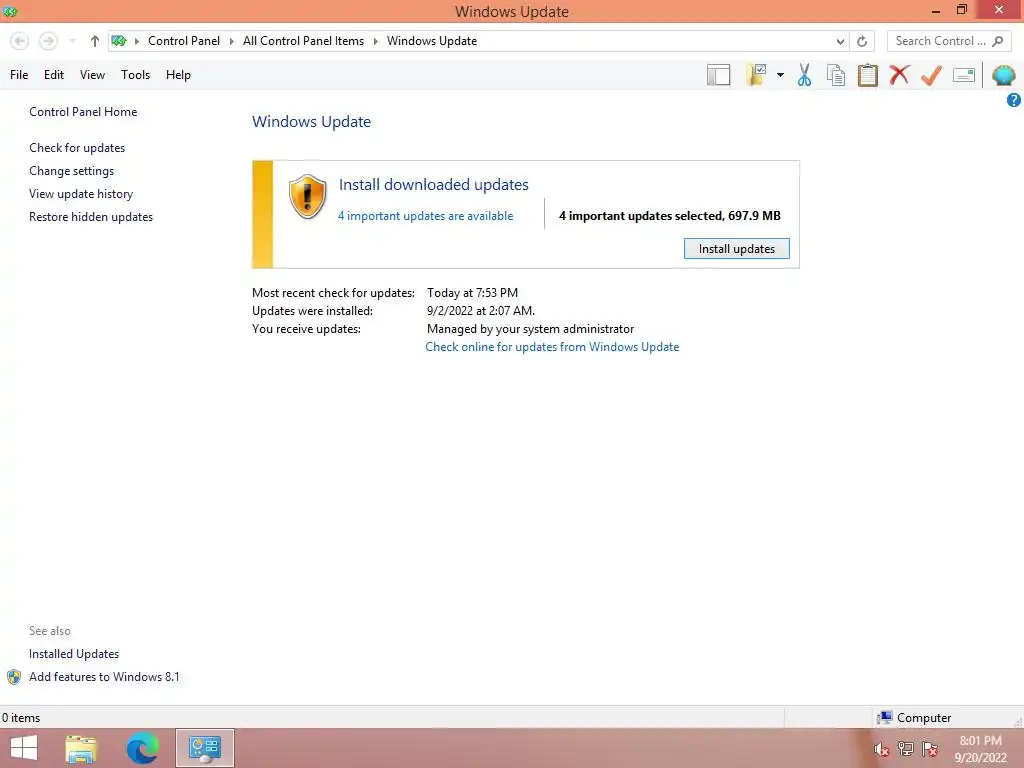Click the Install updates button
The image size is (1024, 768).
tap(737, 249)
